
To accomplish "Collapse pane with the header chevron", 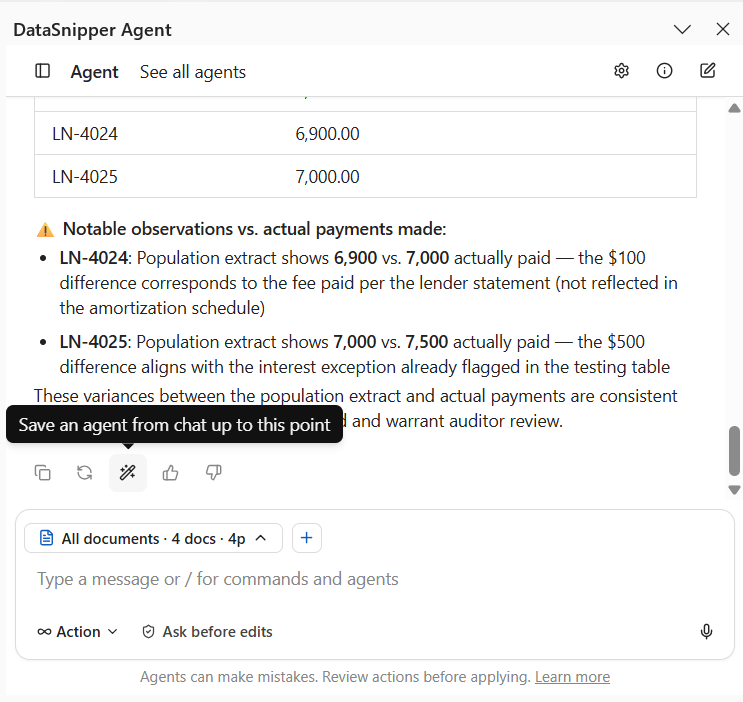I will pos(682,29).
